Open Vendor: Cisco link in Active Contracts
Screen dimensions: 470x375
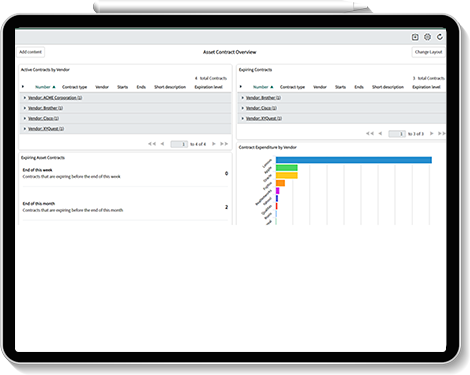(x=43, y=118)
